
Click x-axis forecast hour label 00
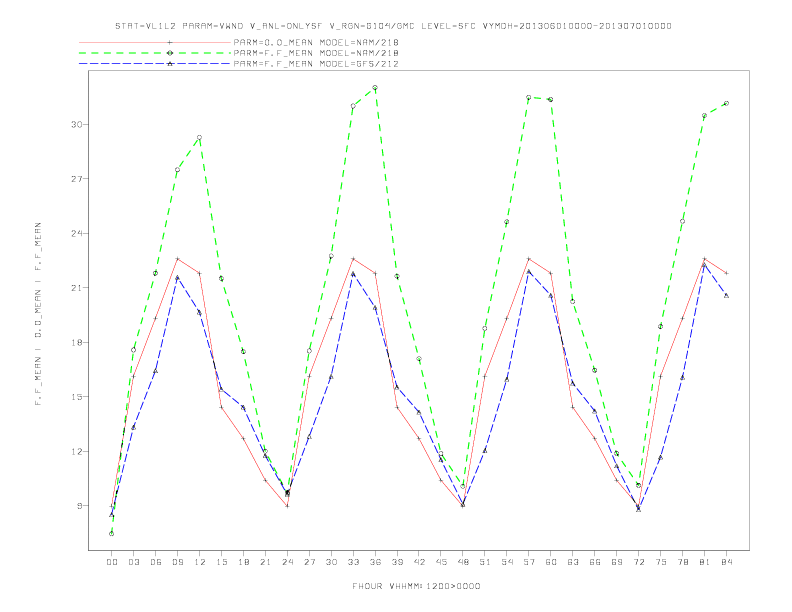coord(112,562)
